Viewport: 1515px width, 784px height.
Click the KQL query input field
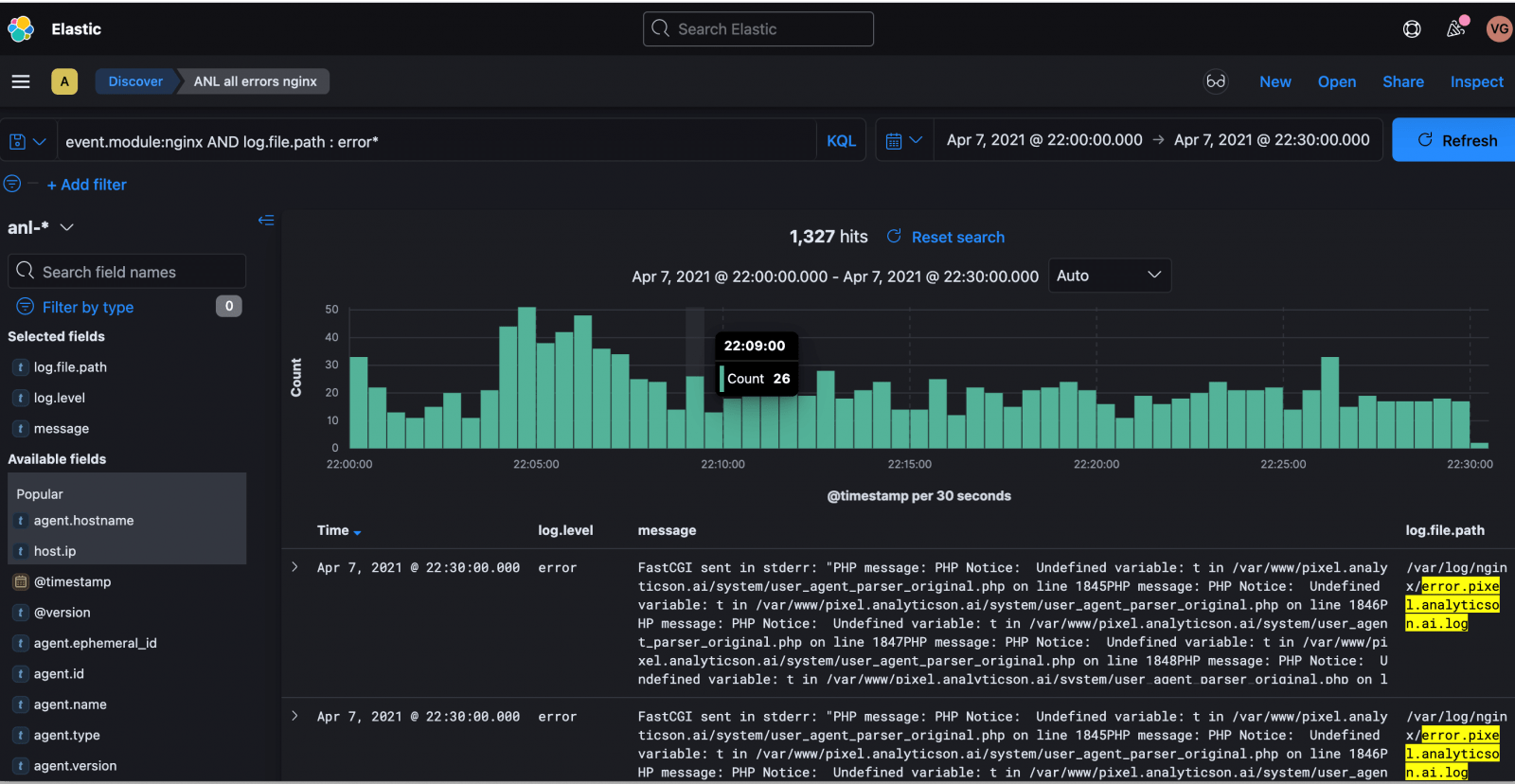pyautogui.click(x=436, y=141)
